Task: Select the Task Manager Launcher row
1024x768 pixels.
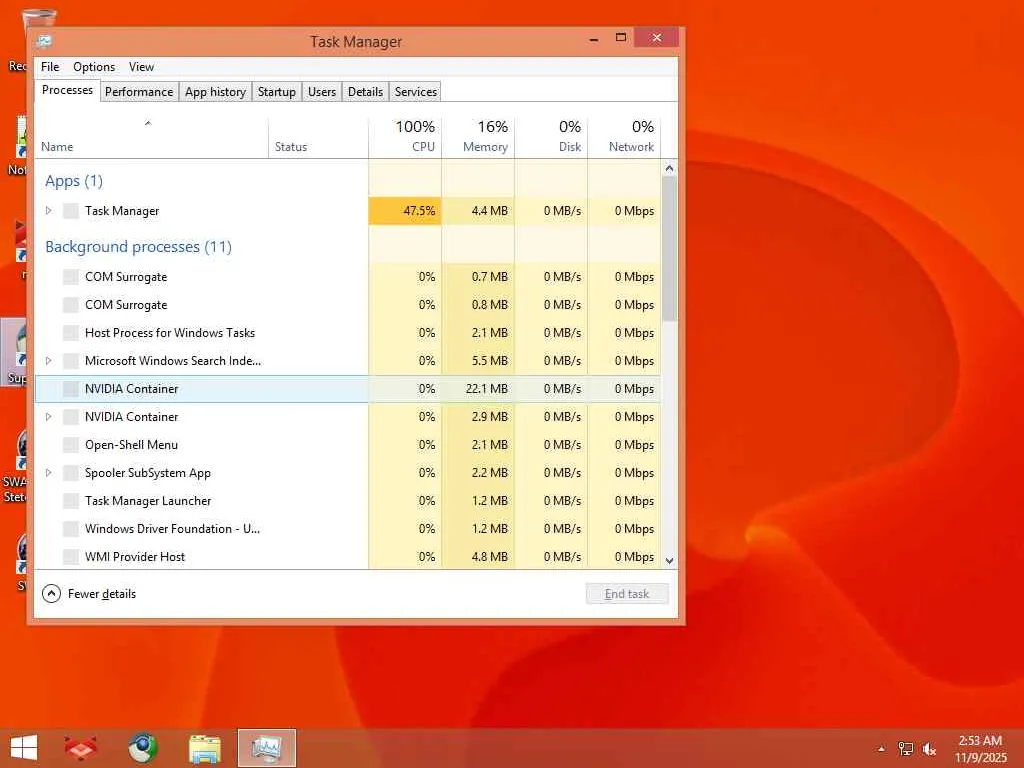Action: pyautogui.click(x=347, y=501)
